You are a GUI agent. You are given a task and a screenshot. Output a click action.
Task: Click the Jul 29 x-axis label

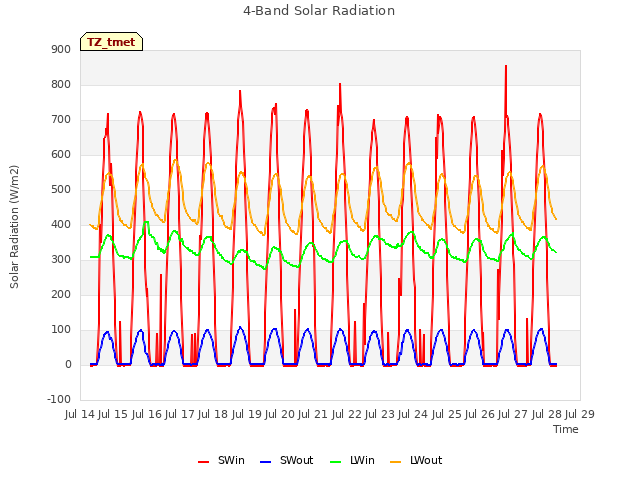click(x=580, y=414)
